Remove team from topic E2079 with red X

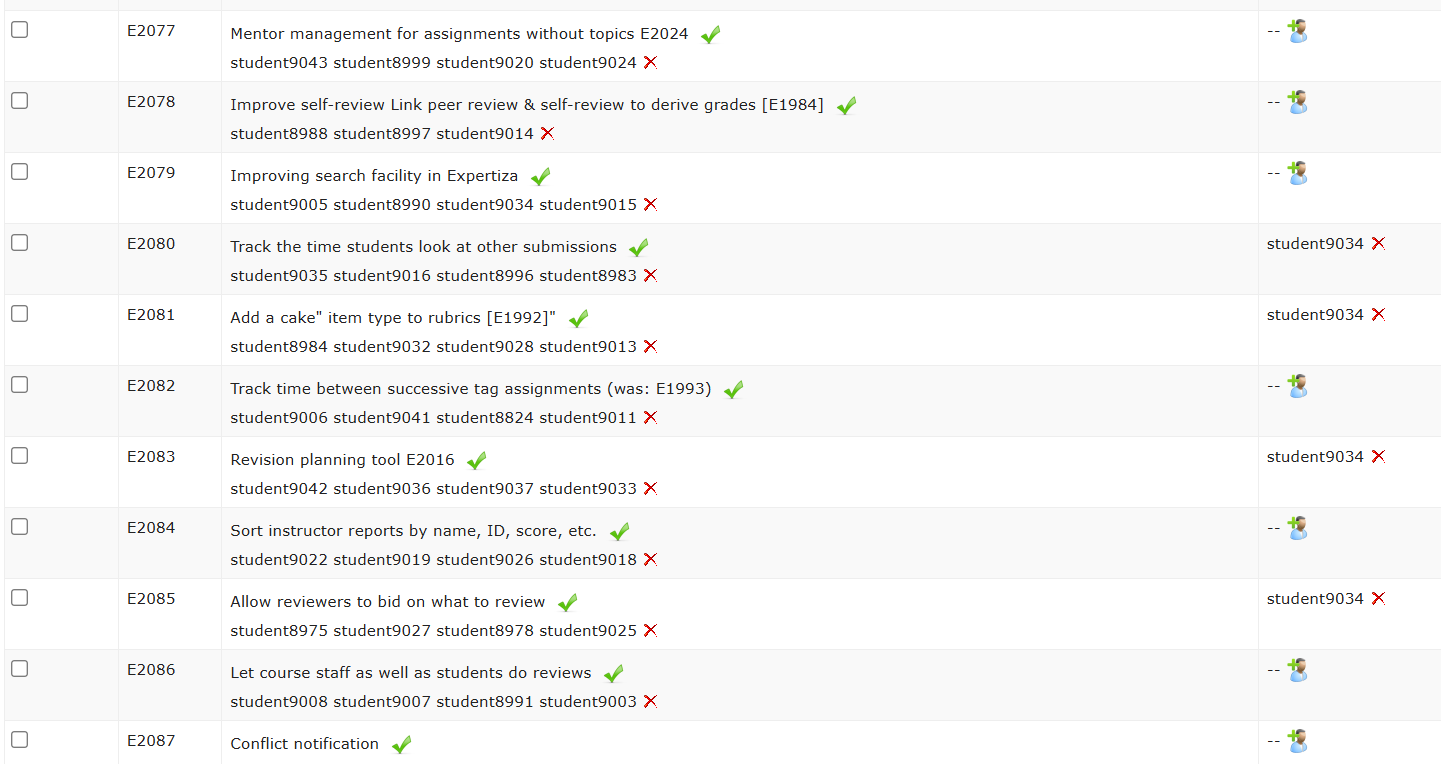click(x=650, y=204)
